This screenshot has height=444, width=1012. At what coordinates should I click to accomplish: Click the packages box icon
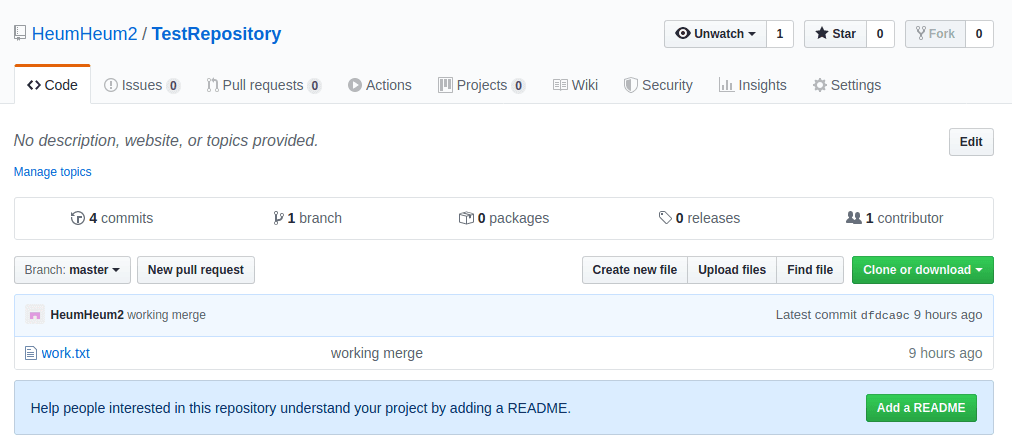pos(466,218)
